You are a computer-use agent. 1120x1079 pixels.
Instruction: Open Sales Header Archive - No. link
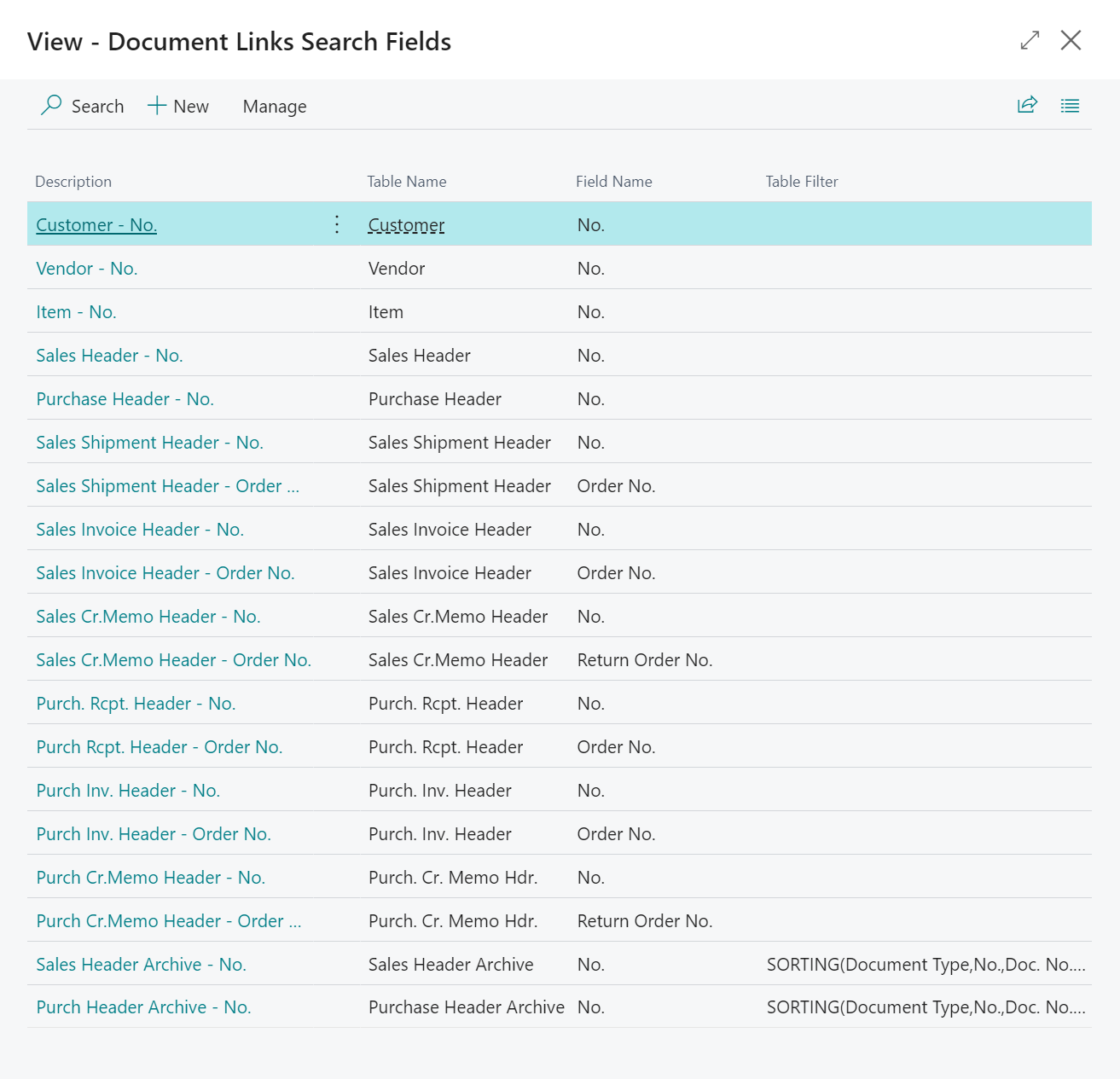tap(141, 965)
